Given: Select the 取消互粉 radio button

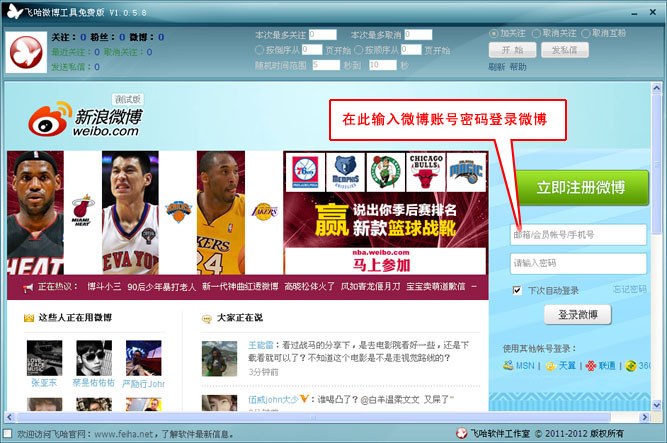Looking at the screenshot, I should coord(586,33).
